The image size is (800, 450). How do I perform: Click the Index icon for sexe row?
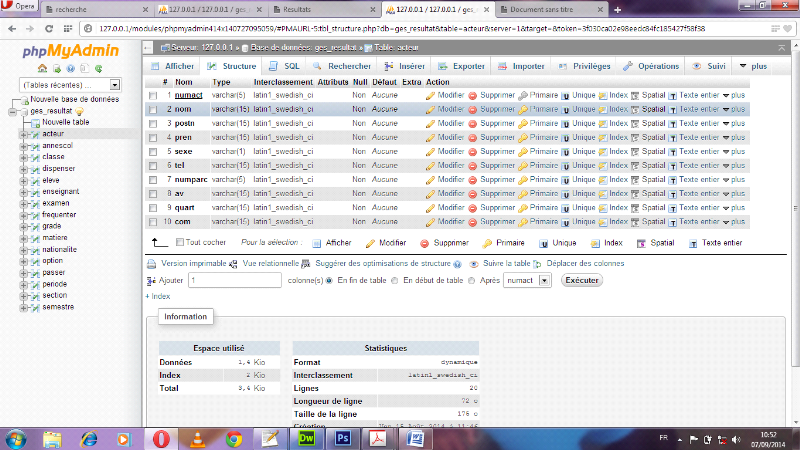603,152
